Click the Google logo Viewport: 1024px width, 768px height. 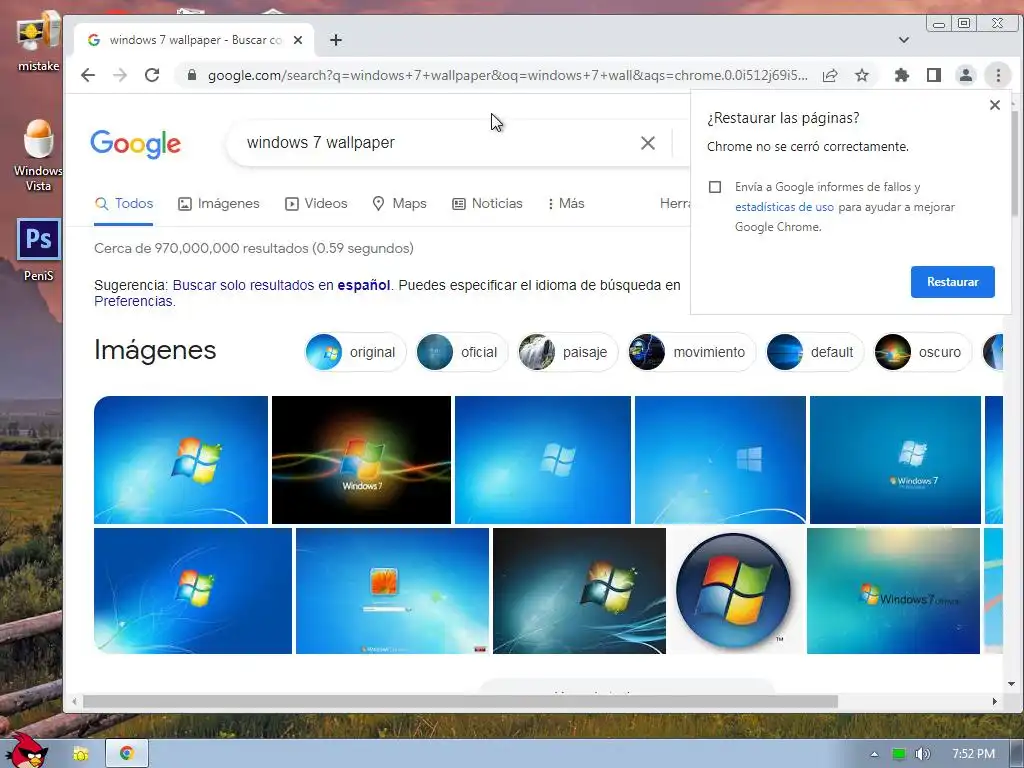point(135,144)
